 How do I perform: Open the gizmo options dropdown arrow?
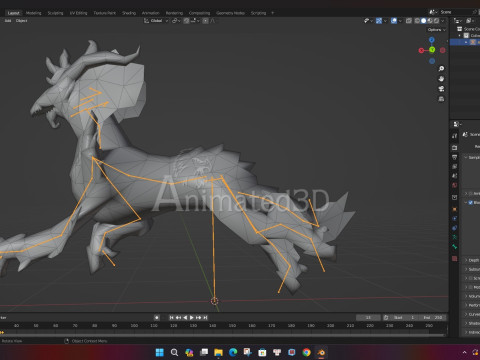(x=385, y=21)
